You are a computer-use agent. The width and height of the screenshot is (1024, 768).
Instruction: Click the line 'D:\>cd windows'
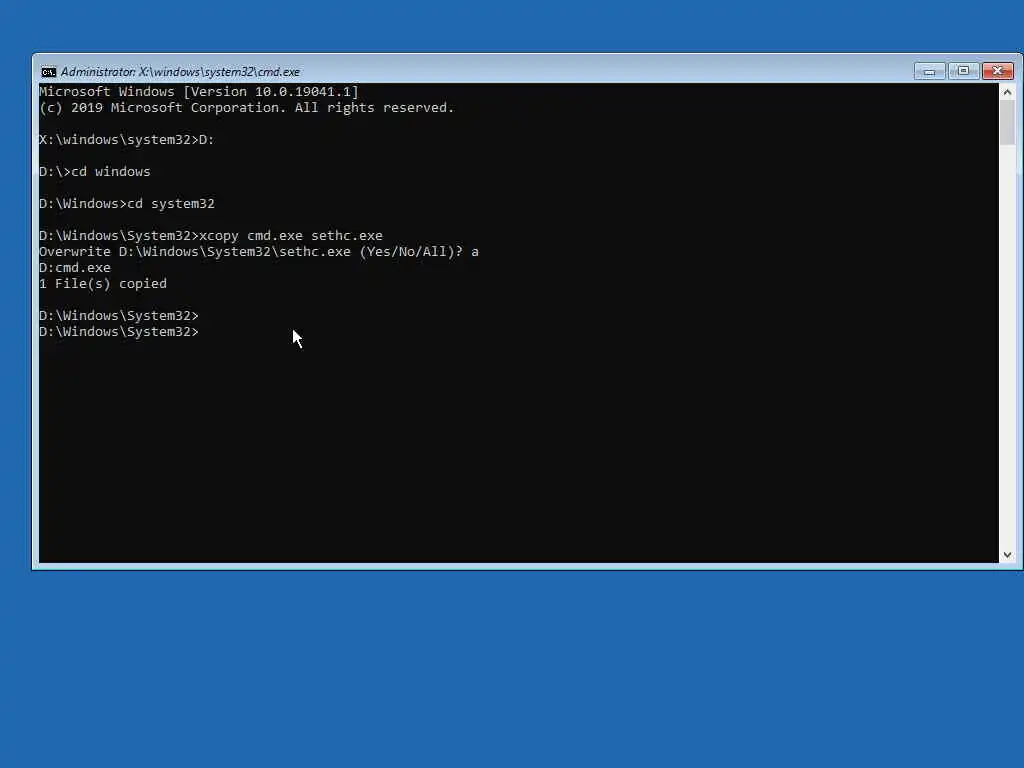coord(95,172)
